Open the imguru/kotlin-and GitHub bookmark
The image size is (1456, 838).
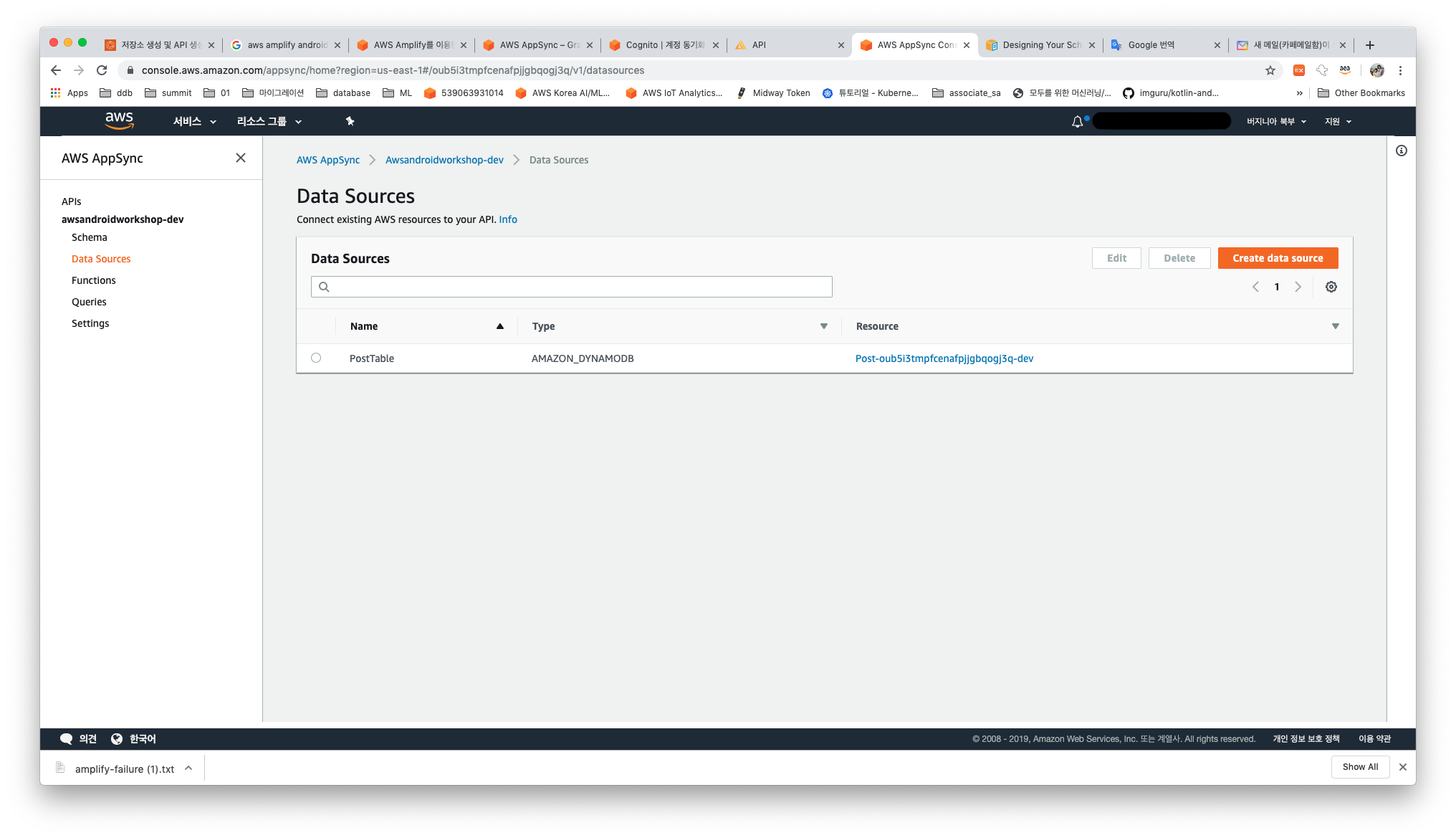click(x=1171, y=93)
